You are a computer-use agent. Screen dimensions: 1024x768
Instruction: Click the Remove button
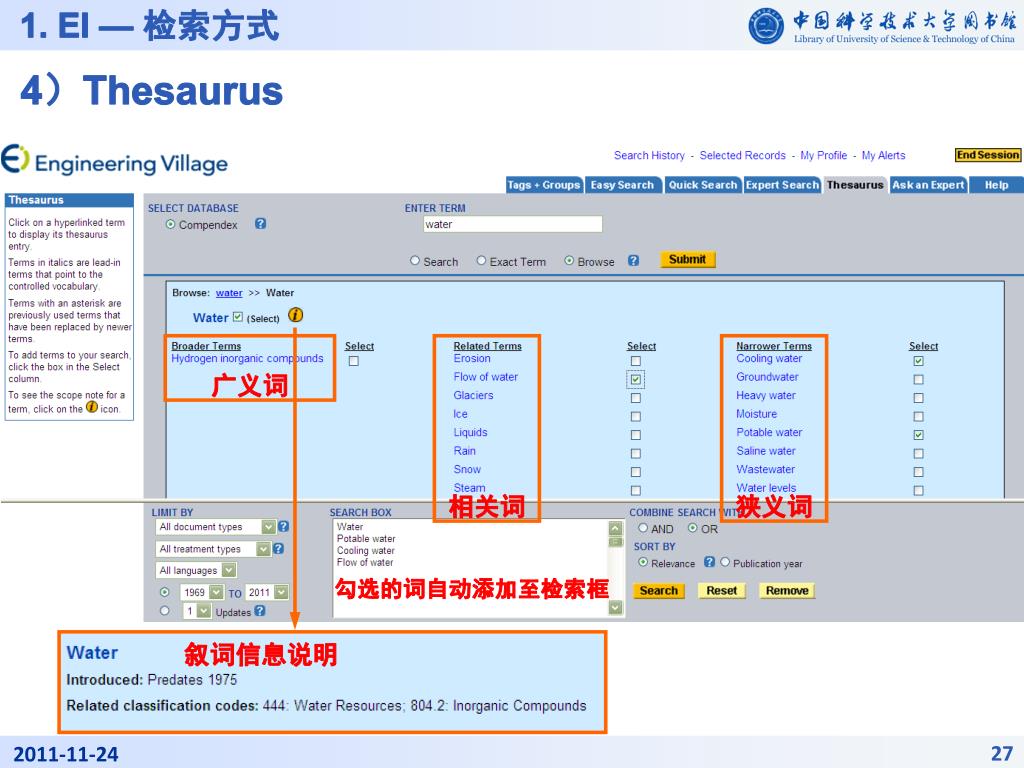[x=787, y=590]
